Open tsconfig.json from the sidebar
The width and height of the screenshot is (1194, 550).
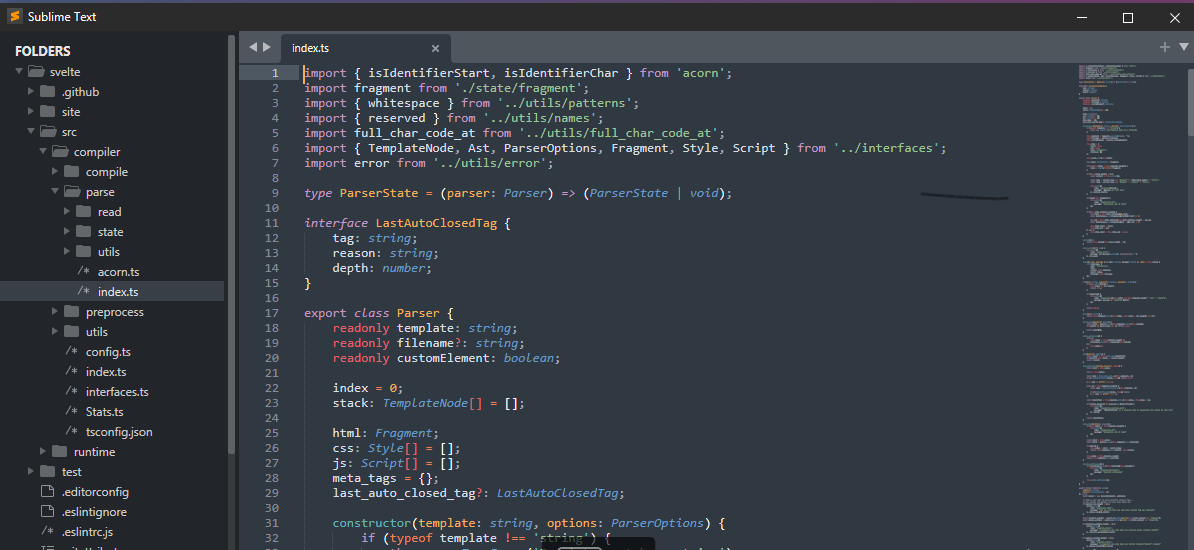[118, 432]
